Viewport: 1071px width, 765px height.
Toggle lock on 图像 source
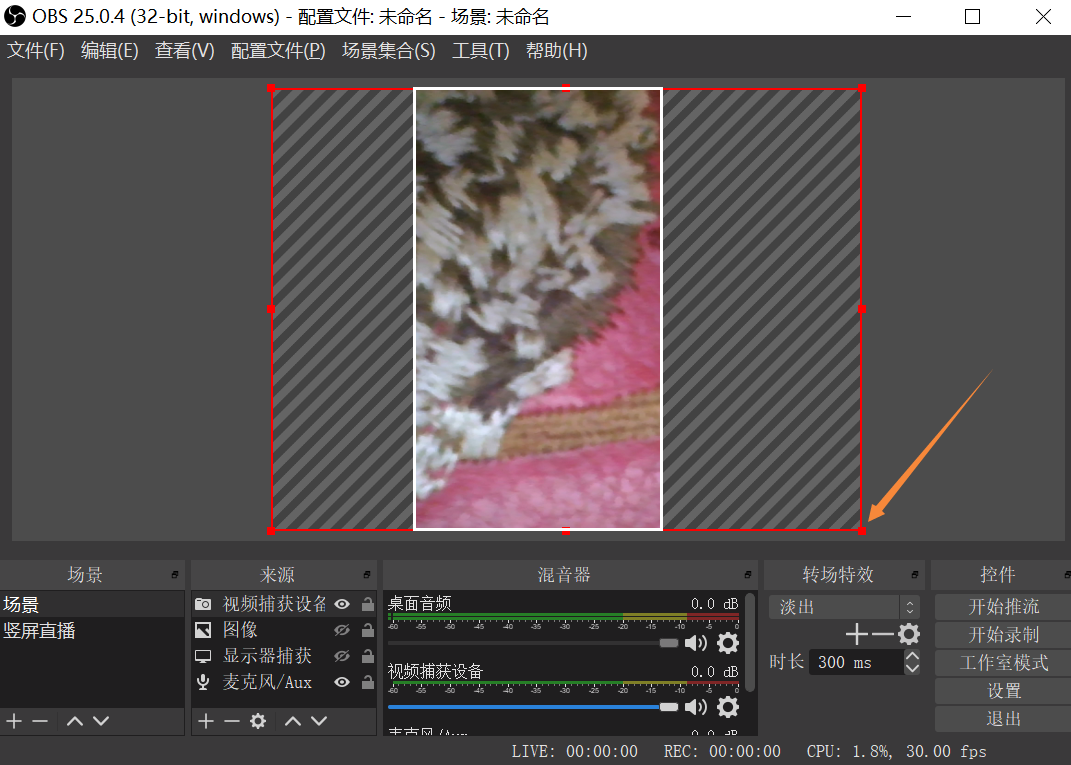coord(367,630)
